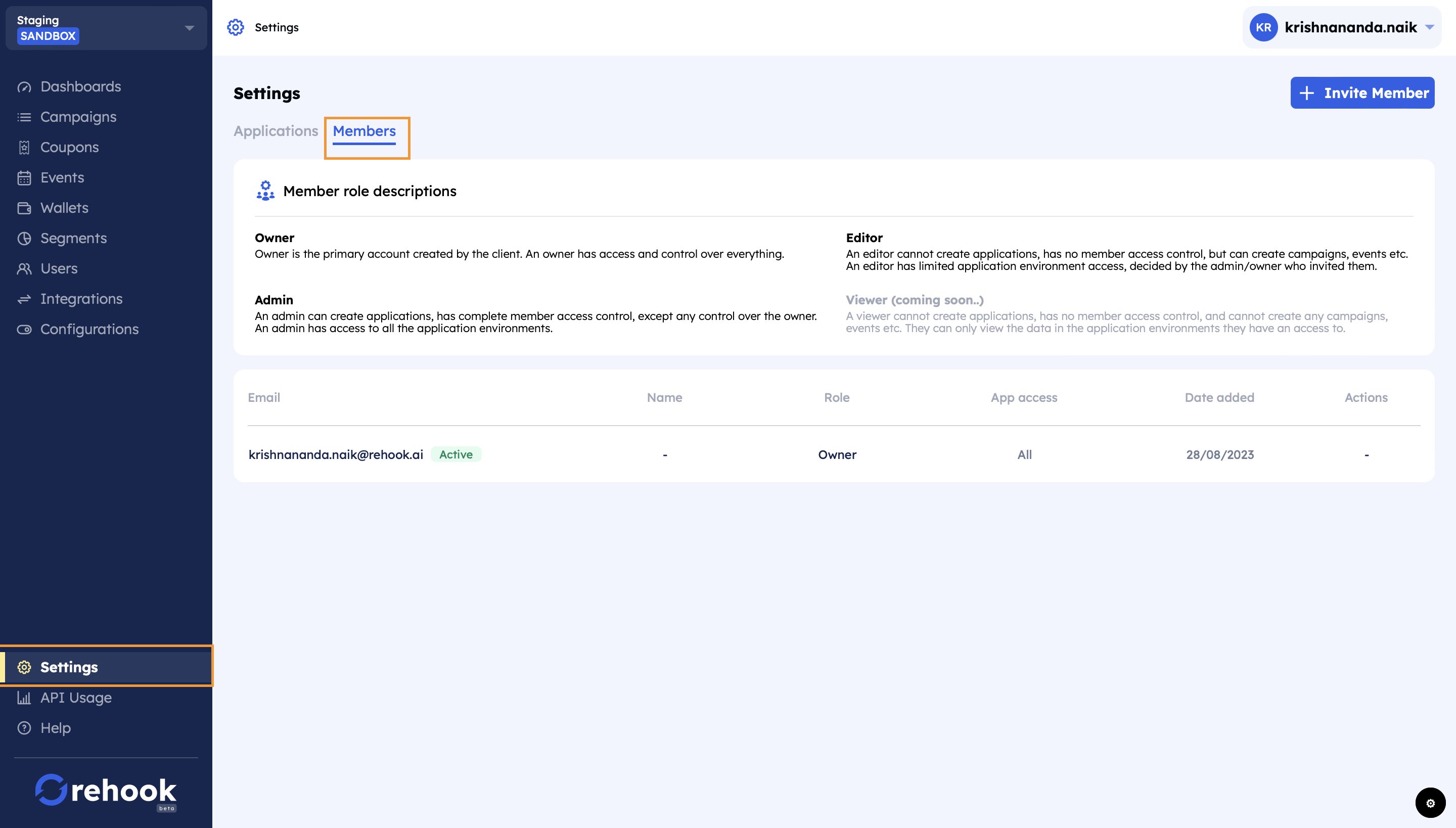This screenshot has height=828, width=1456.
Task: Click the 28/08/2023 date cell
Action: coord(1220,454)
